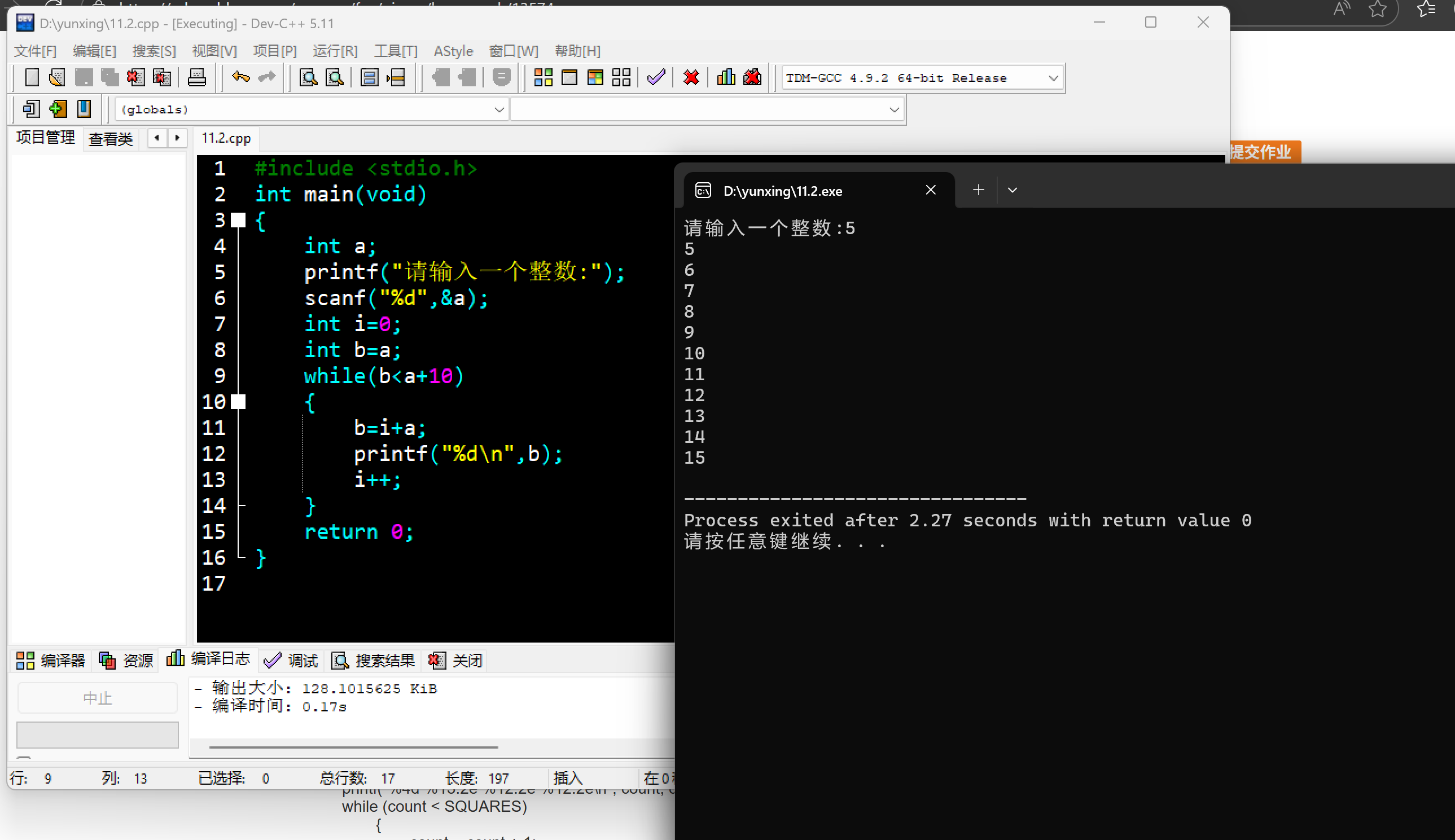Click the Undo arrow icon
The image size is (1455, 840).
point(240,77)
